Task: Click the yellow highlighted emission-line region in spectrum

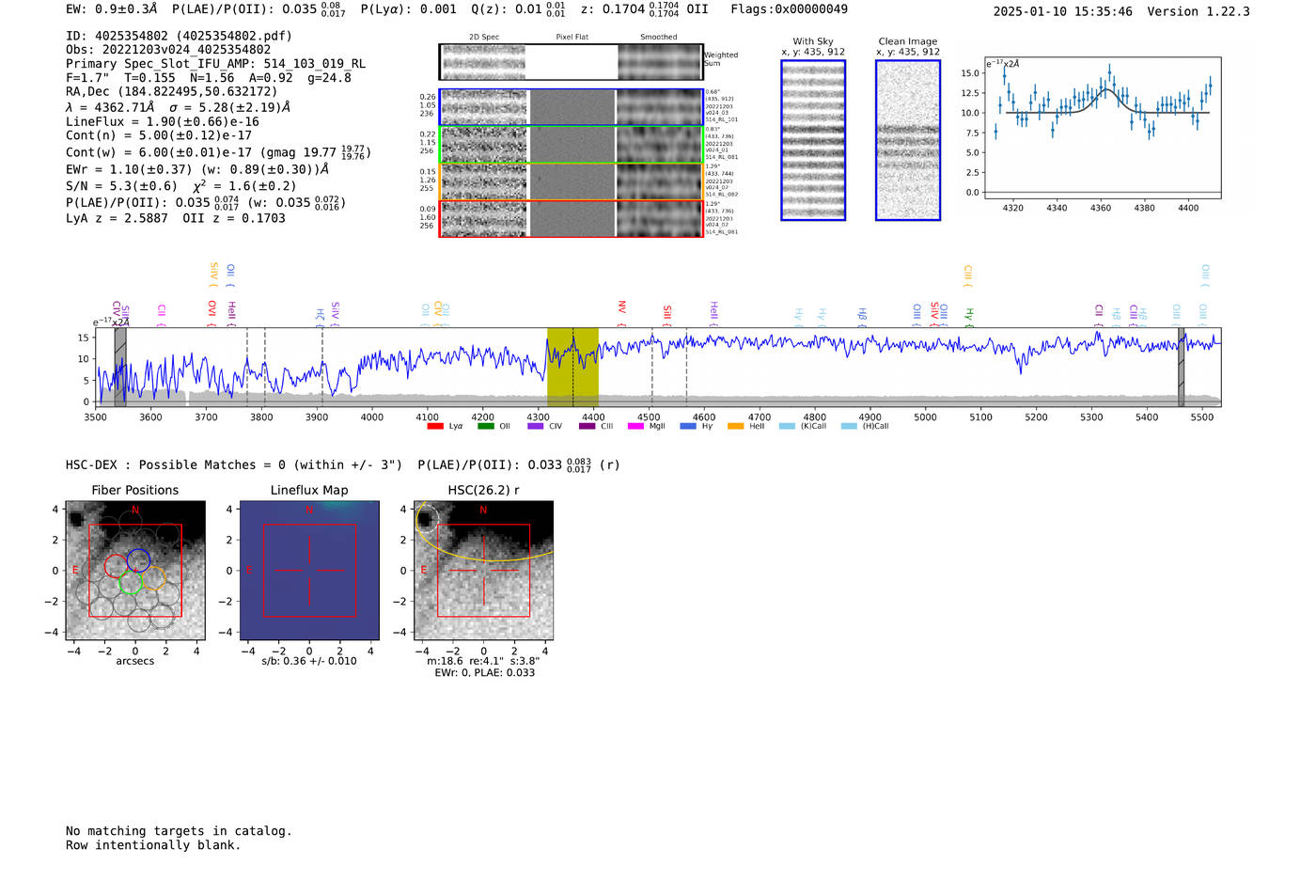Action: point(572,367)
